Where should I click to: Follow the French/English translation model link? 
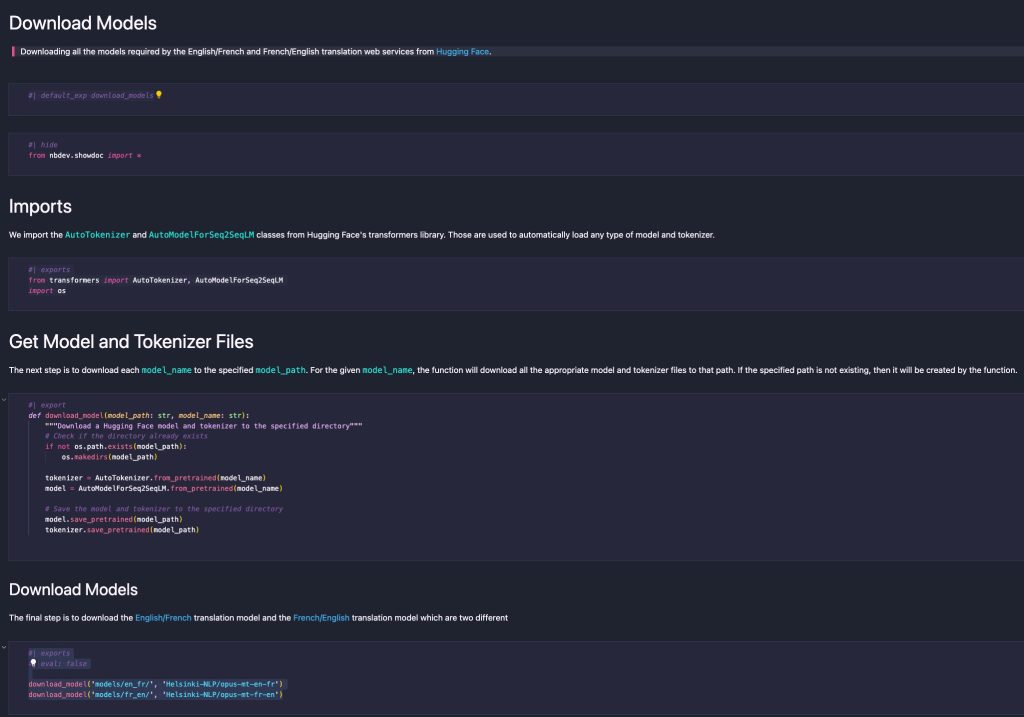pos(321,618)
